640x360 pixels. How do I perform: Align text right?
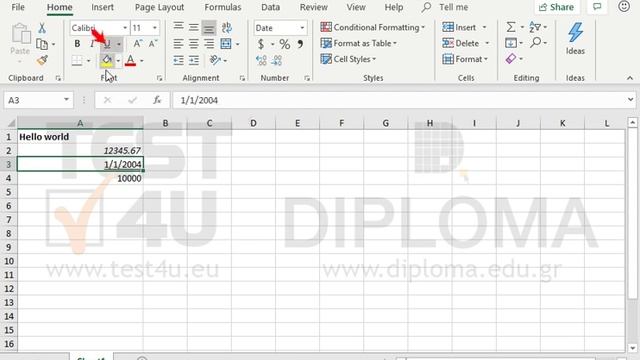[x=209, y=44]
